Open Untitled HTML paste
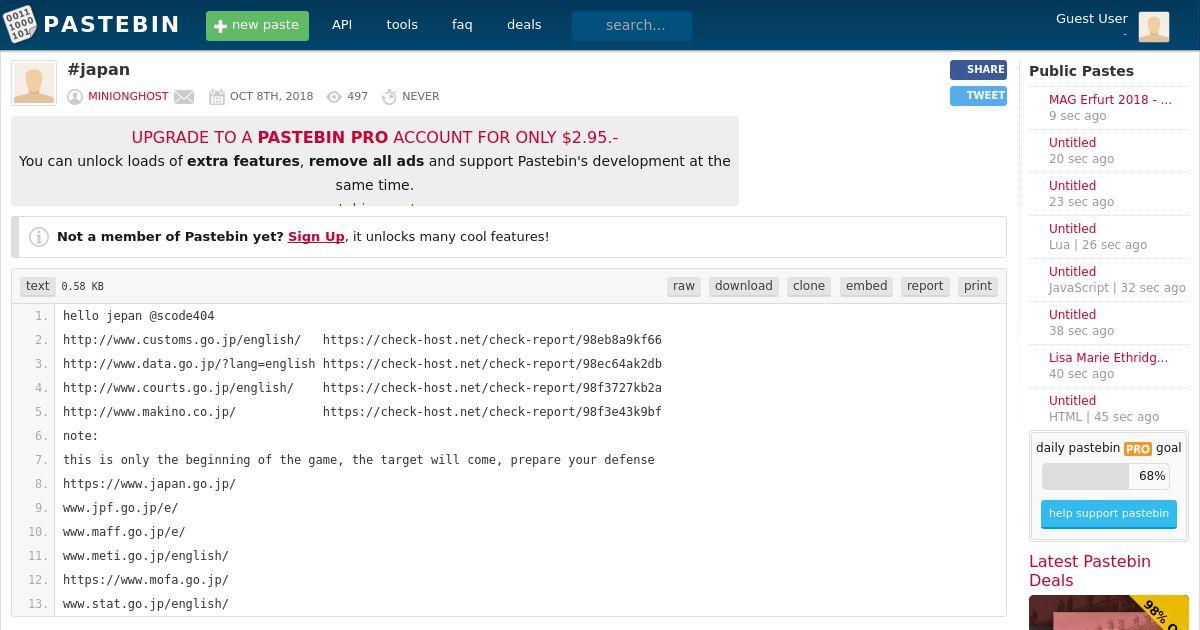The height and width of the screenshot is (630, 1200). click(1072, 401)
